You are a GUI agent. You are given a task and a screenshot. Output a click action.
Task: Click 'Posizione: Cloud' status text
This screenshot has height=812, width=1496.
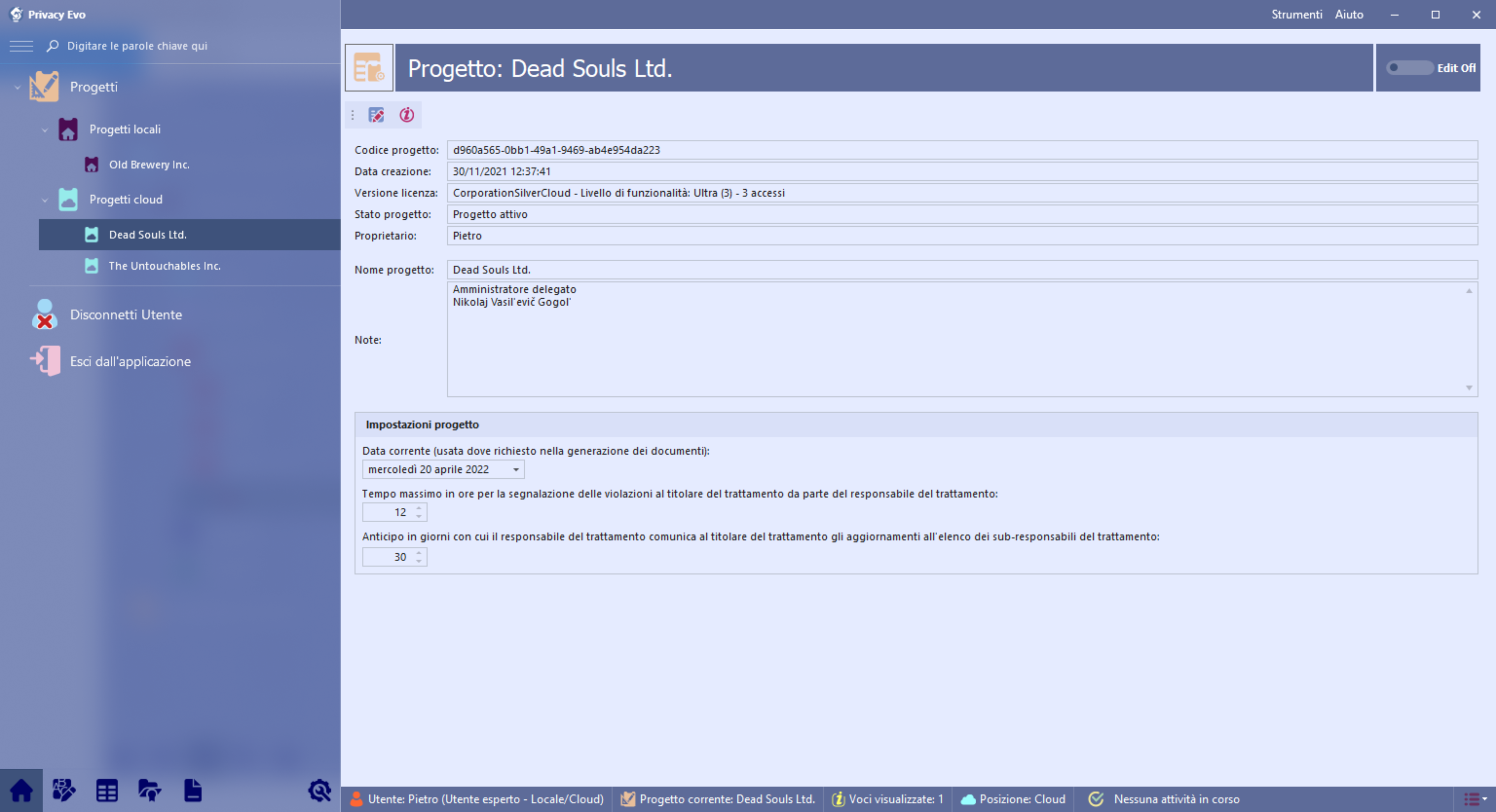point(1022,799)
